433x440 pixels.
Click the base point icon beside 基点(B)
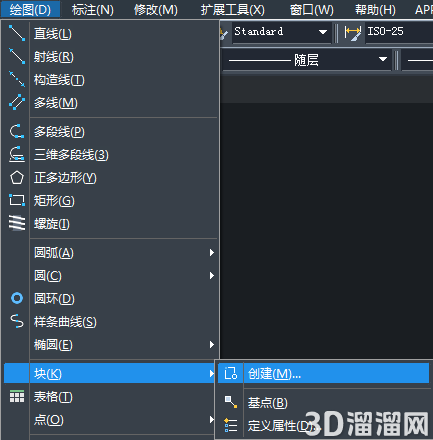coord(231,402)
